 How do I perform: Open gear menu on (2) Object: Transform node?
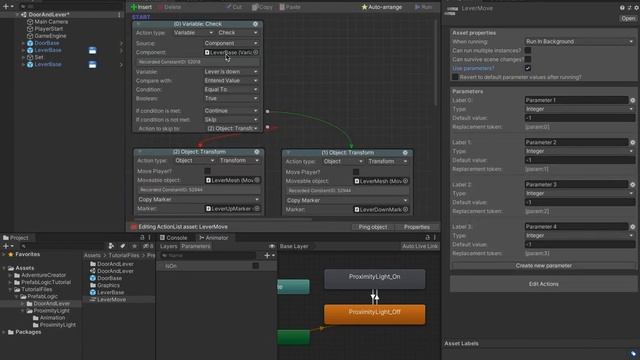pos(257,152)
